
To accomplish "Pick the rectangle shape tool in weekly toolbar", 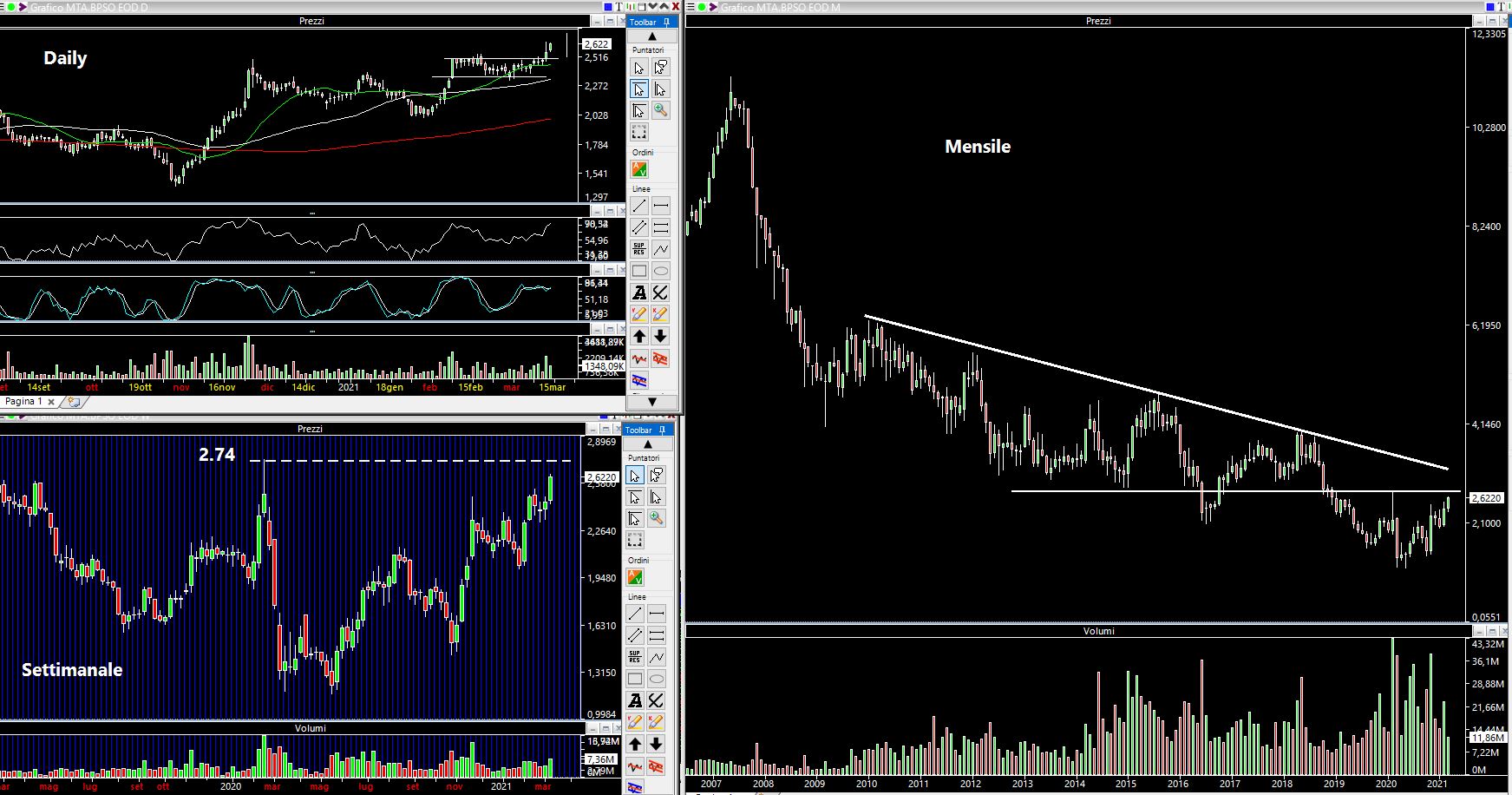I will click(635, 679).
